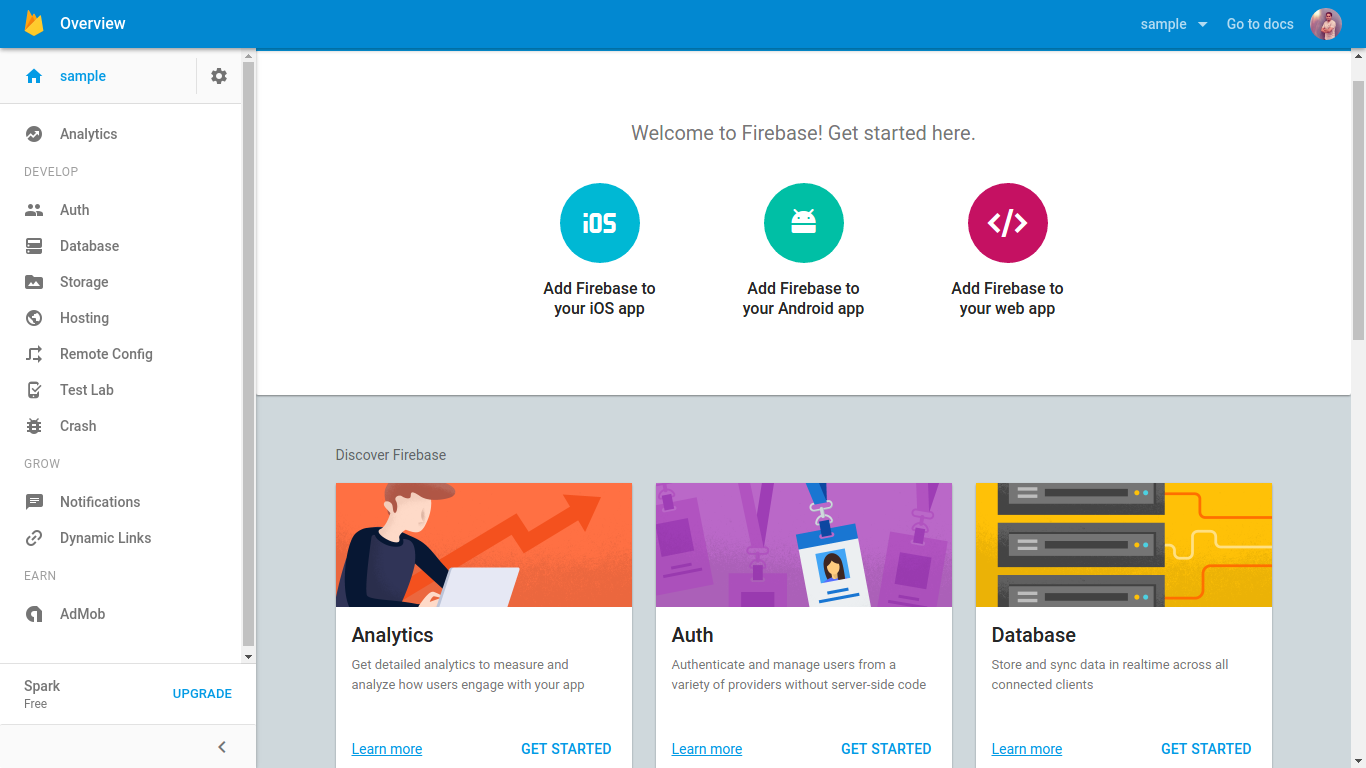The image size is (1366, 768).
Task: Open the Storage section label
Action: coord(84,282)
